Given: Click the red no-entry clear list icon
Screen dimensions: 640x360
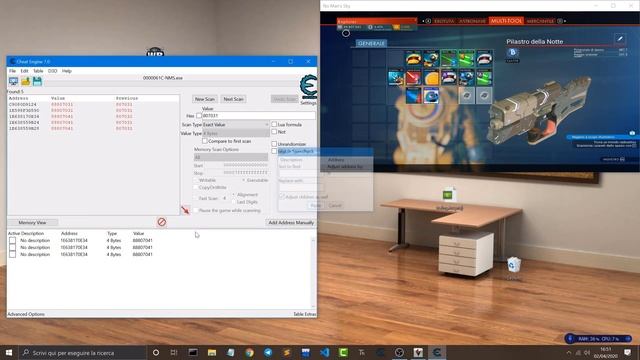Looking at the screenshot, I should click(x=162, y=222).
